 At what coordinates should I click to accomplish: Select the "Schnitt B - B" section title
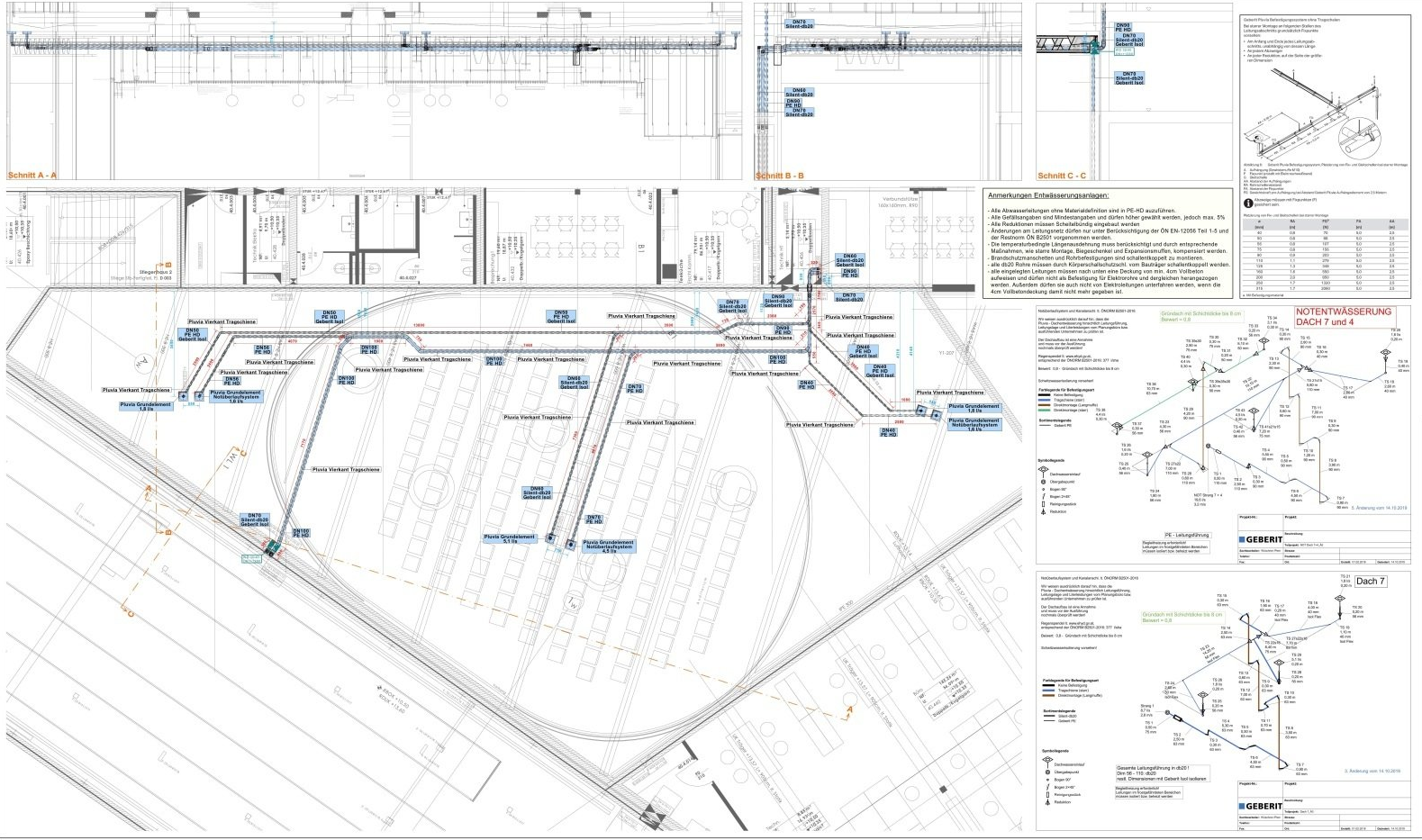pos(780,176)
